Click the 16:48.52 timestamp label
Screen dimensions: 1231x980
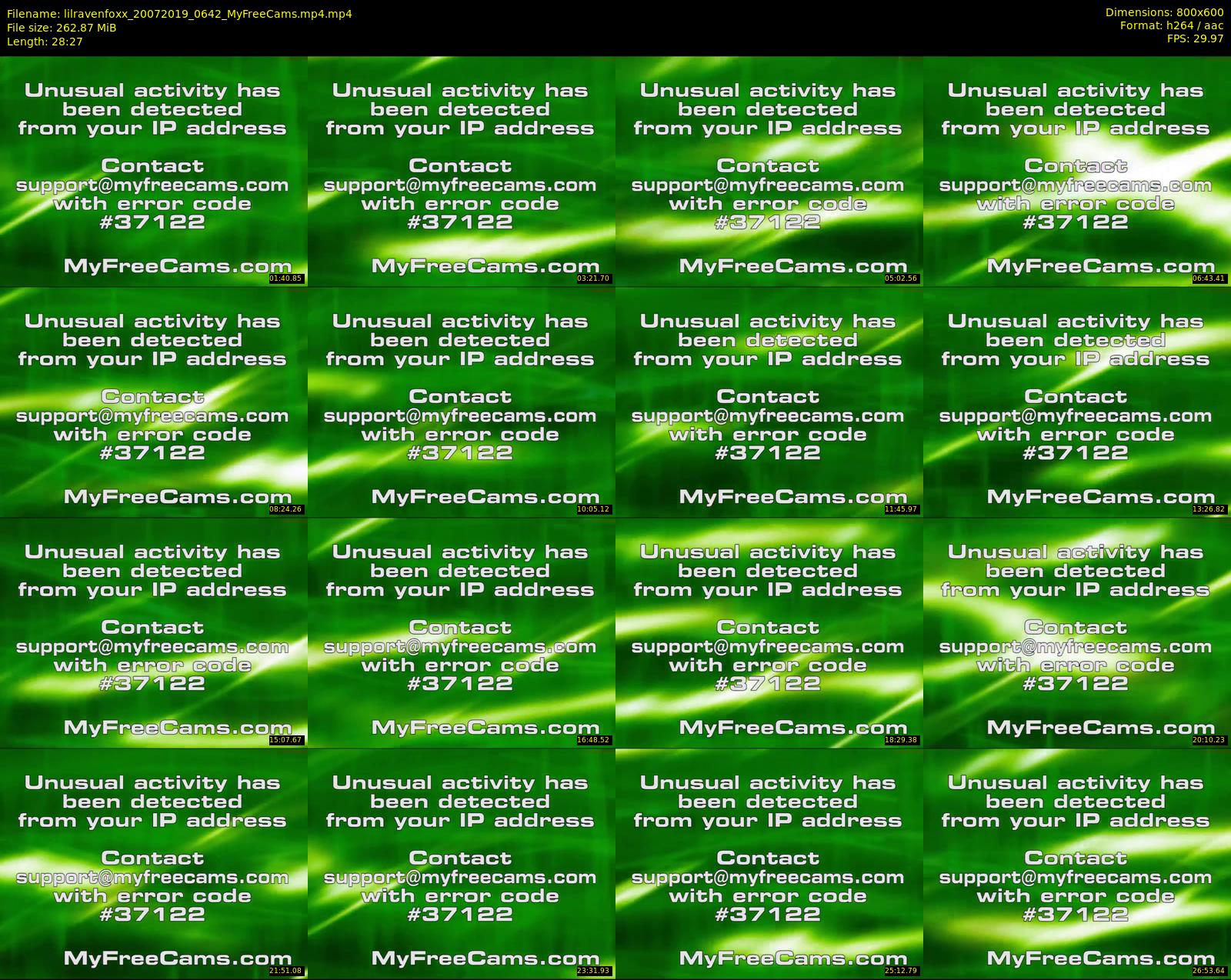pos(594,740)
